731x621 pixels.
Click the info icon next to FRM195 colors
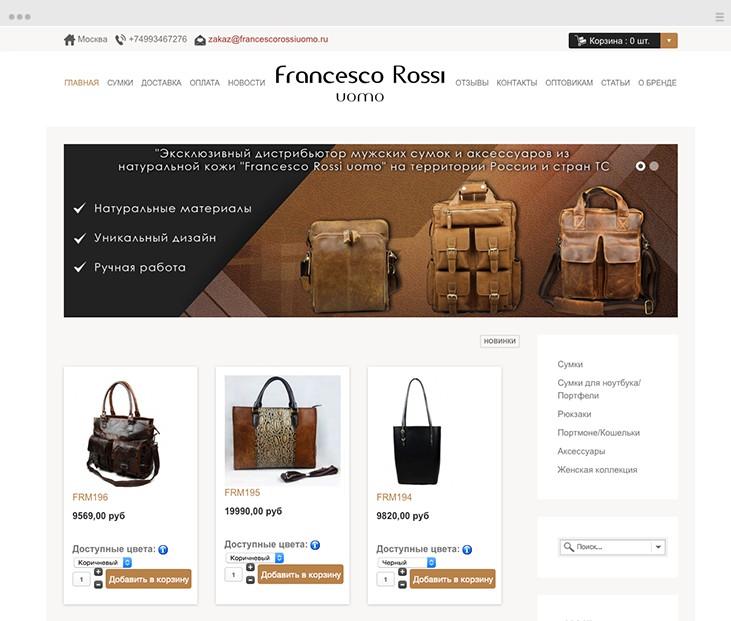point(315,545)
